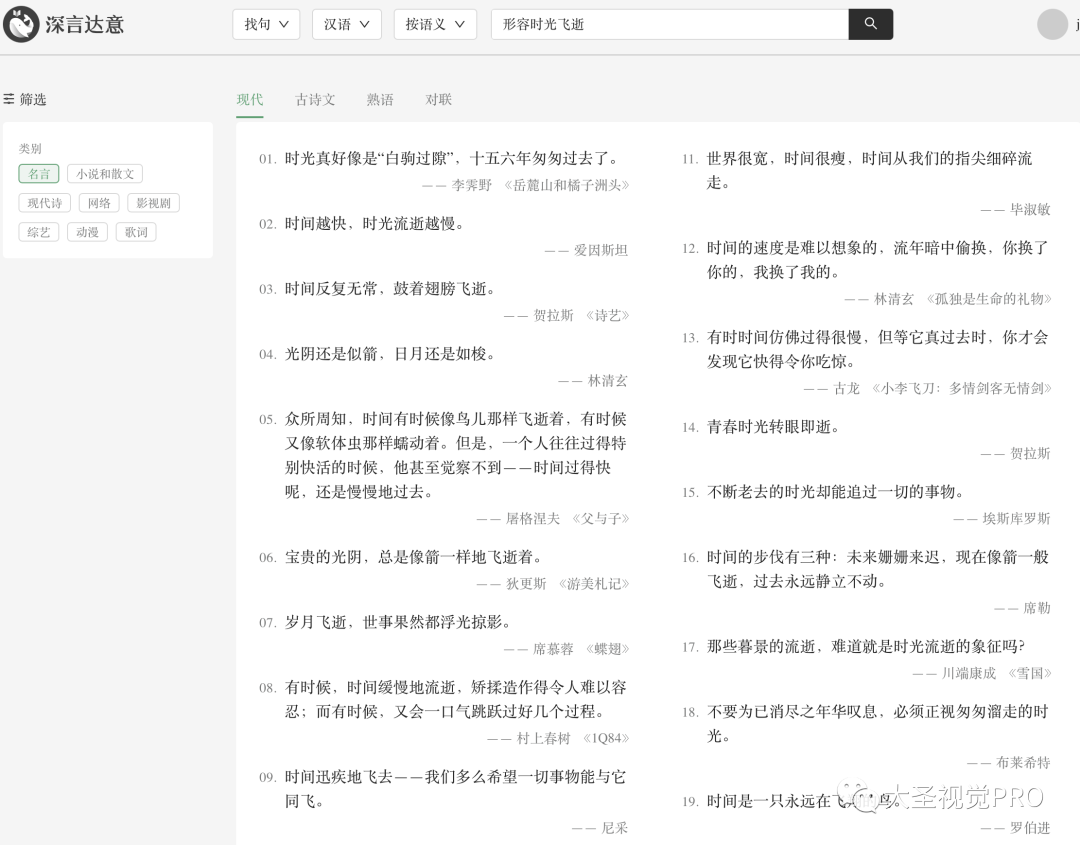The image size is (1080, 845).
Task: Expand the 汉语 language dropdown
Action: click(346, 24)
